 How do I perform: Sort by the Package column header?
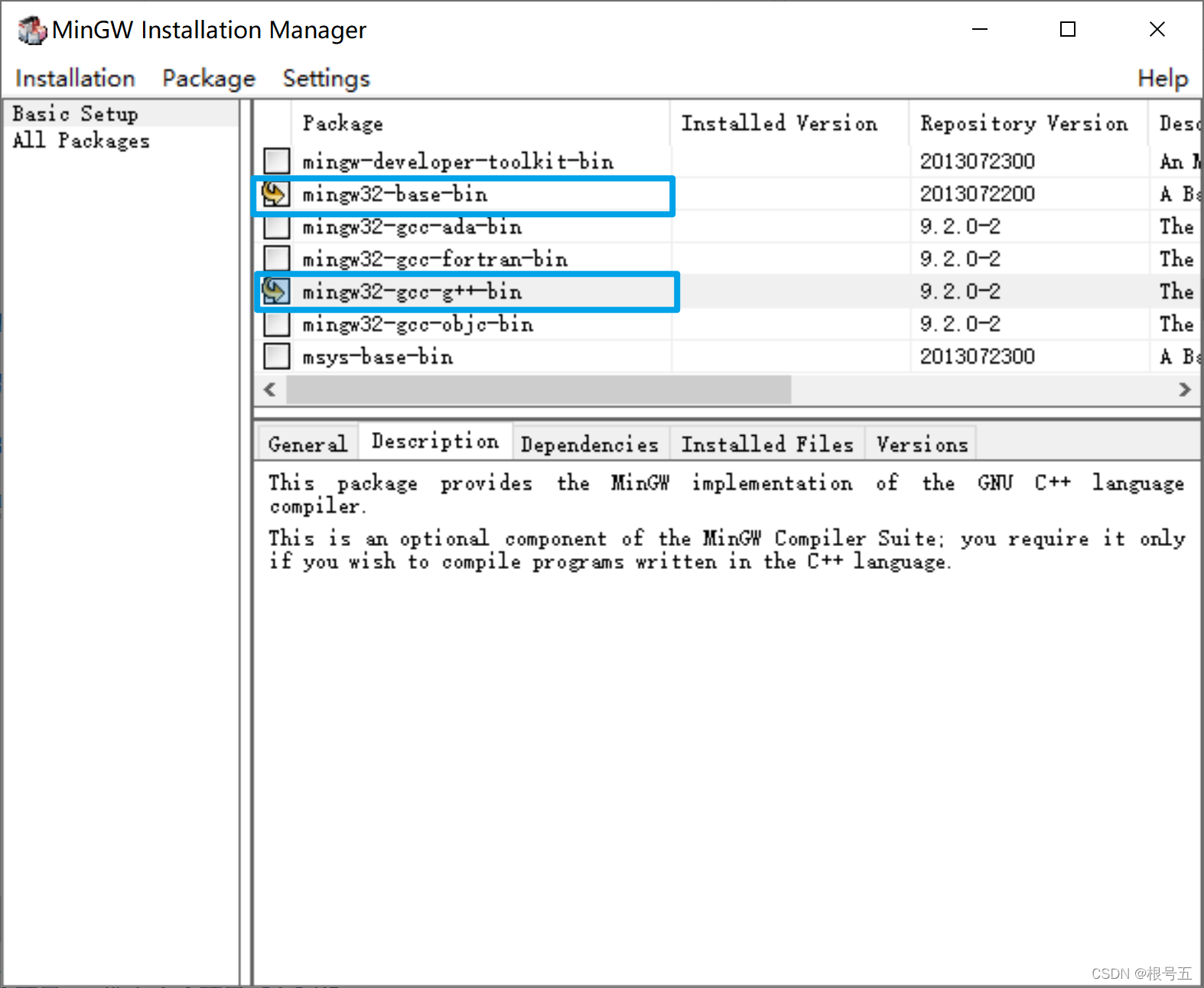tap(480, 123)
